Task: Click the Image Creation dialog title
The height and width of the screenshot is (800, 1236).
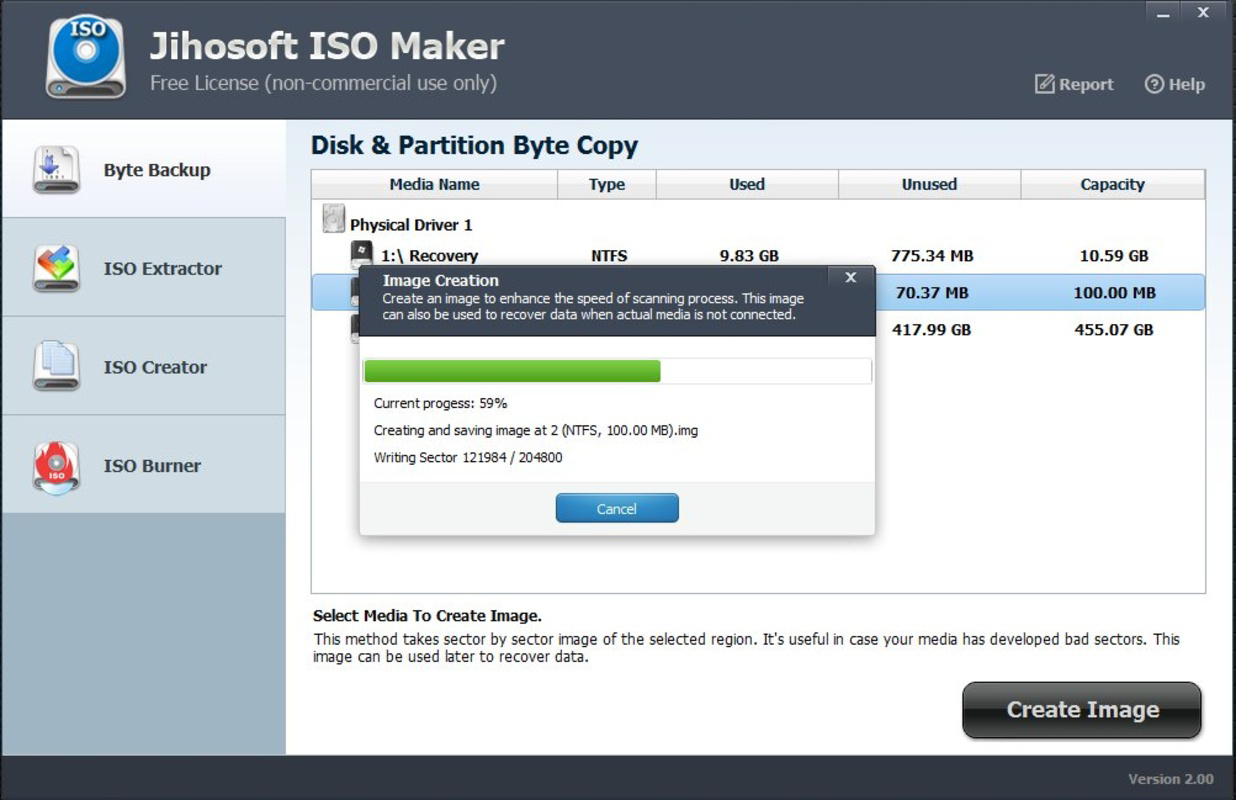Action: pyautogui.click(x=440, y=280)
